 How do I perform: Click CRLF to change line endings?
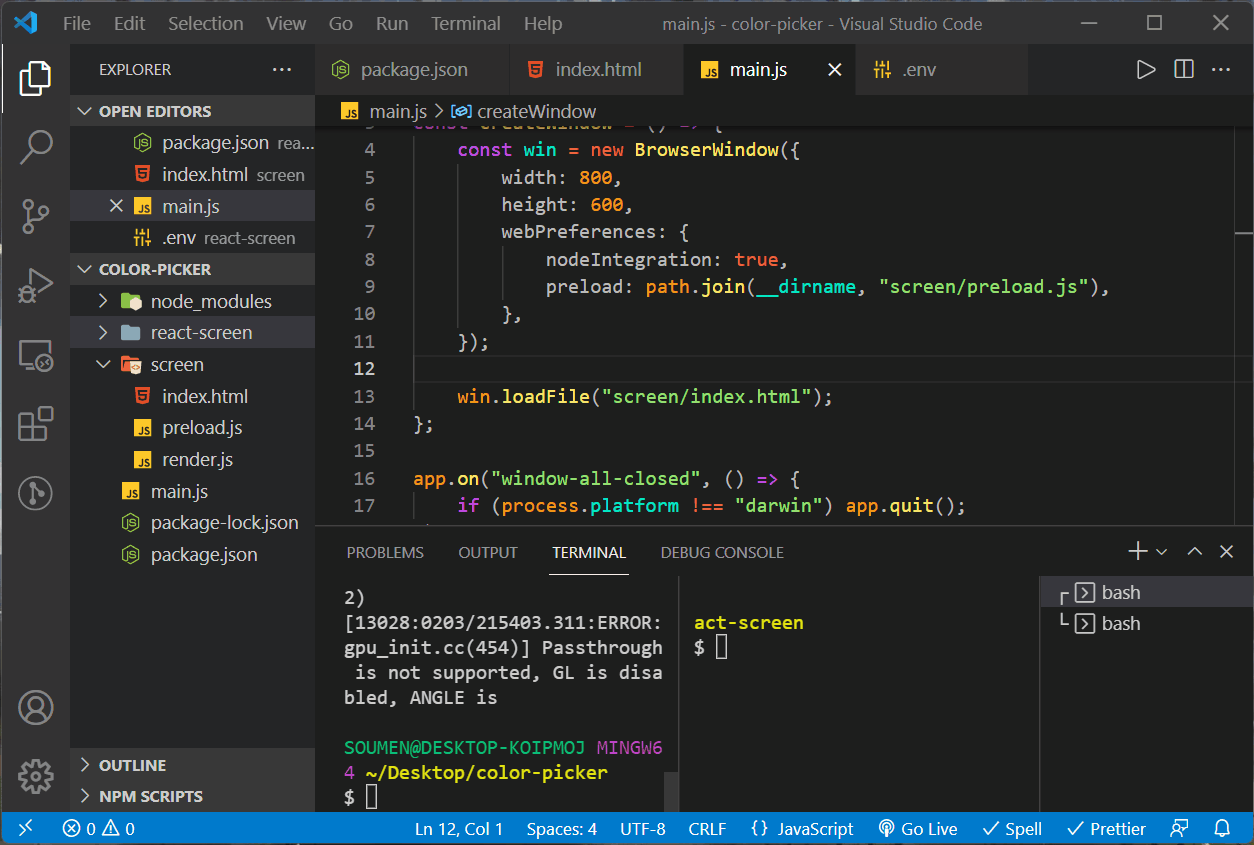click(x=707, y=828)
